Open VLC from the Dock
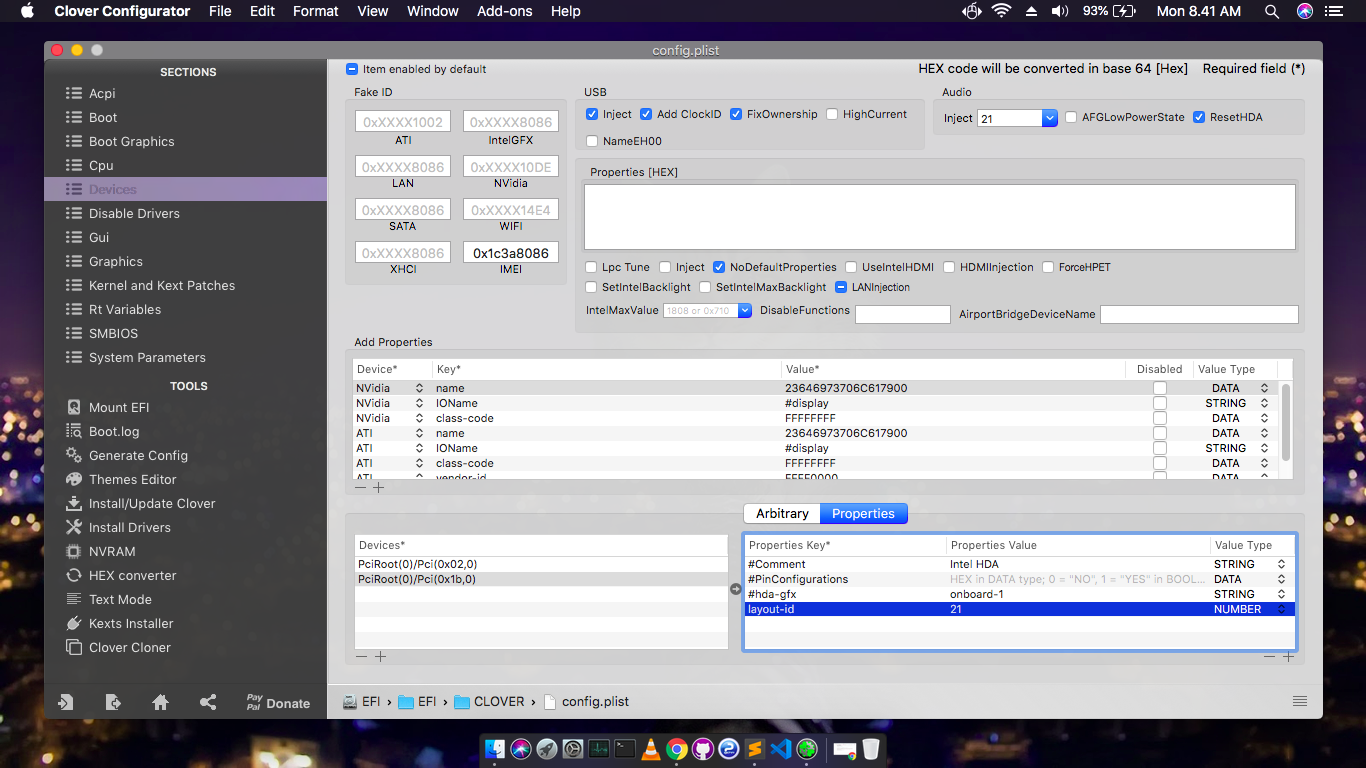Viewport: 1366px width, 768px height. [651, 748]
